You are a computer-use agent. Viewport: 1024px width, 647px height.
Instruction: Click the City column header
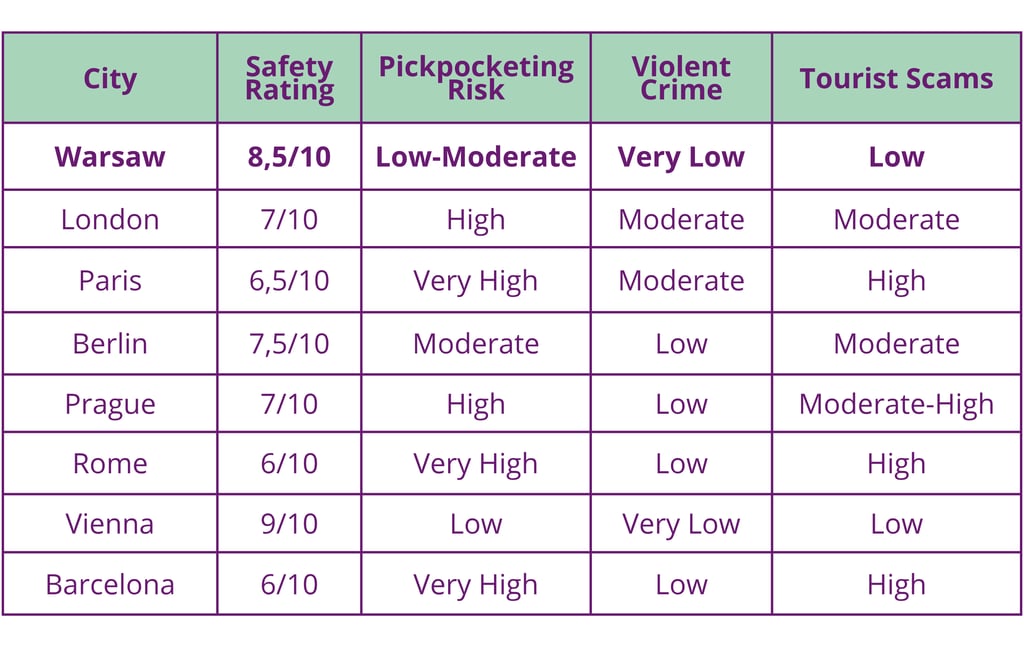[x=110, y=78]
